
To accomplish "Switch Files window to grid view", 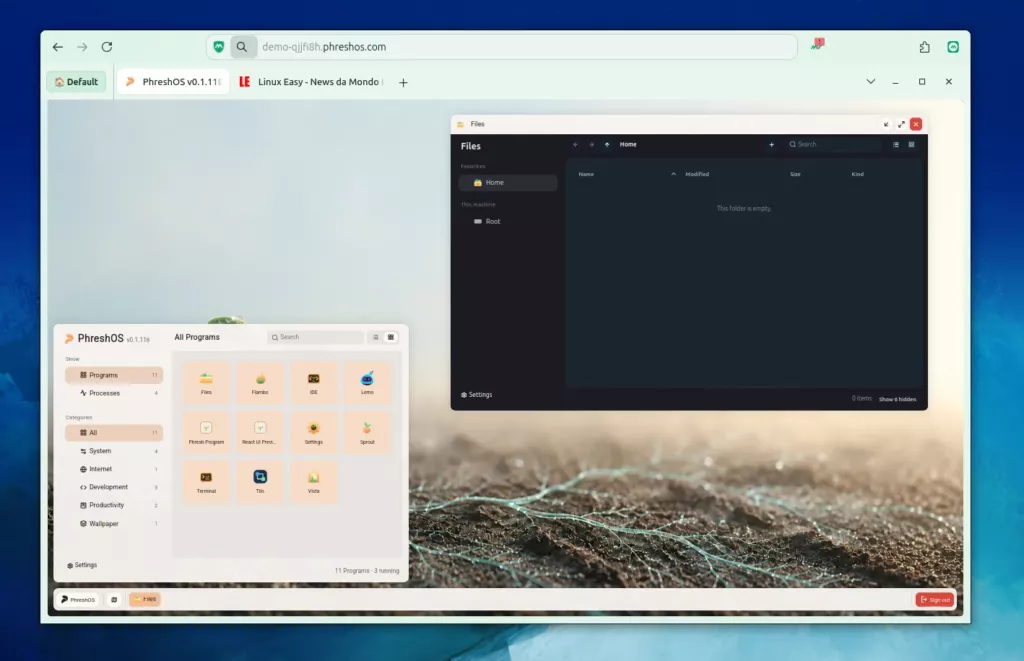I will click(912, 144).
